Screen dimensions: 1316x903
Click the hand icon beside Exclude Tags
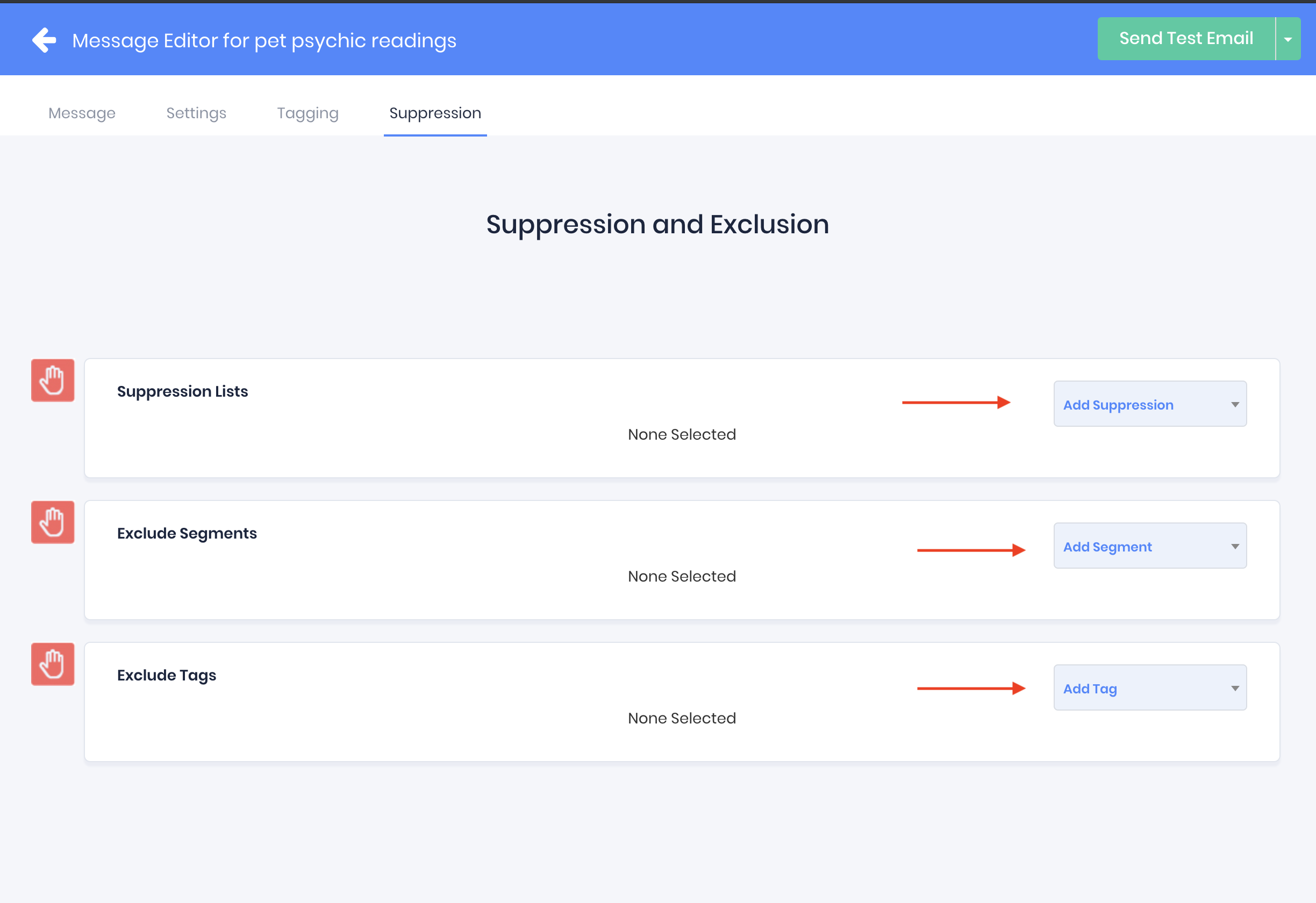pos(53,664)
